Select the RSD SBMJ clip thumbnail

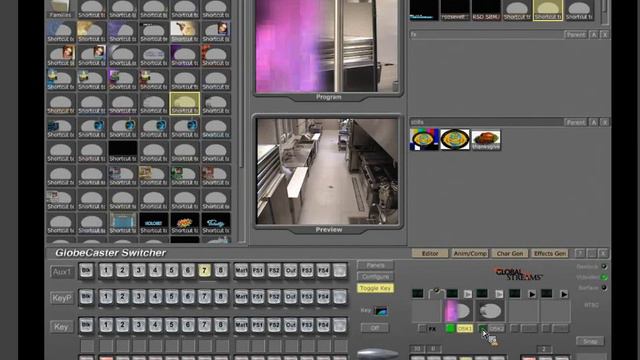(486, 10)
